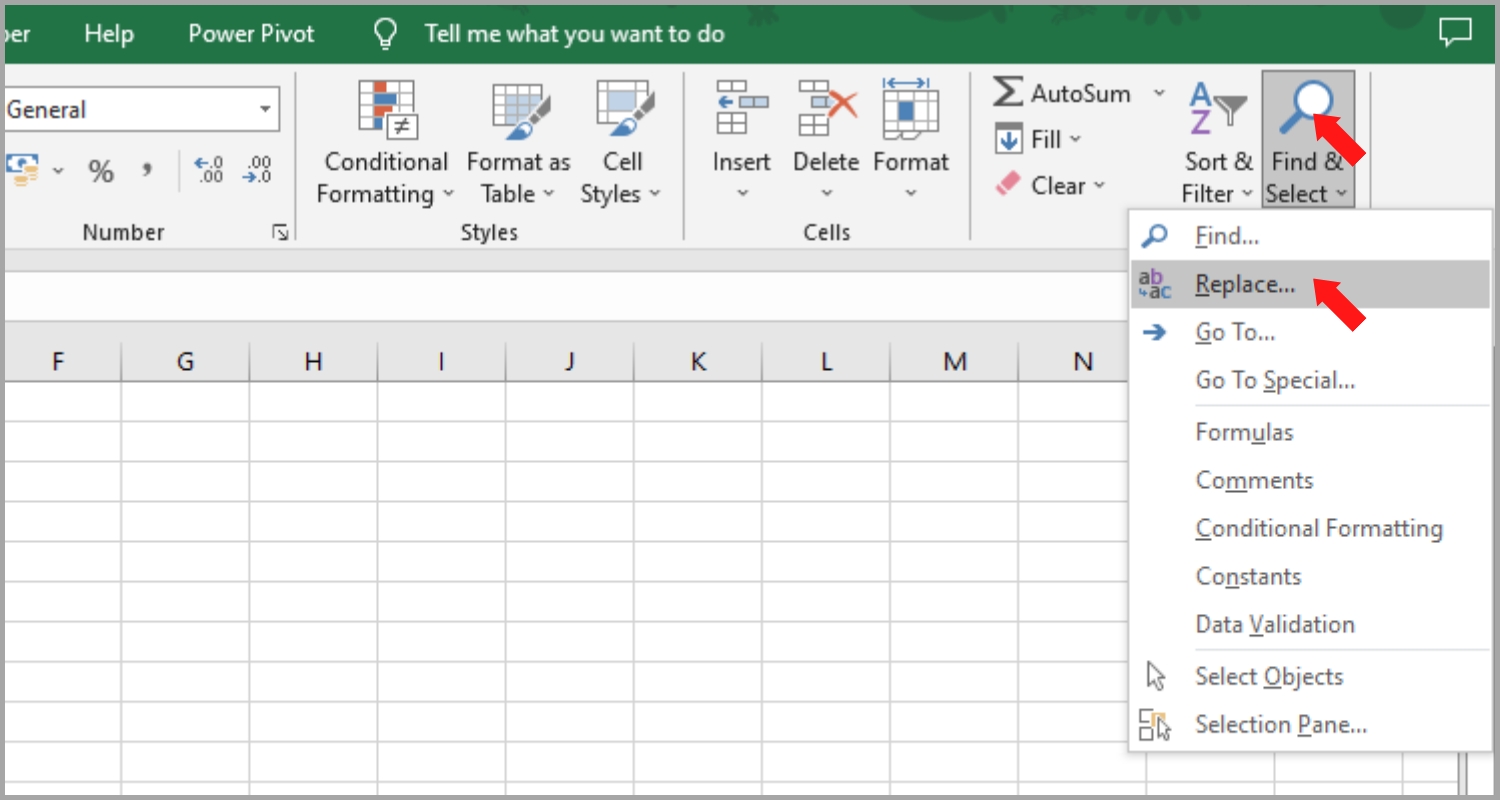The height and width of the screenshot is (800, 1500).
Task: Select Replace... from the menu
Action: [1245, 285]
